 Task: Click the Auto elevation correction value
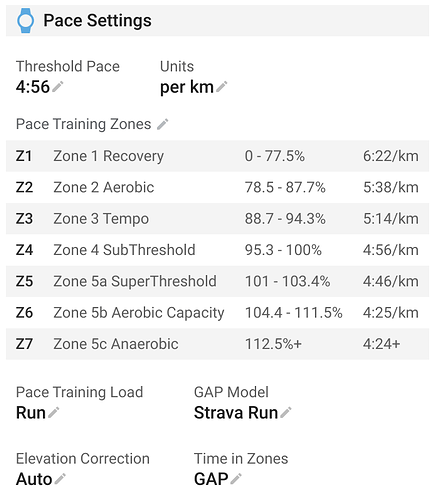pos(34,479)
